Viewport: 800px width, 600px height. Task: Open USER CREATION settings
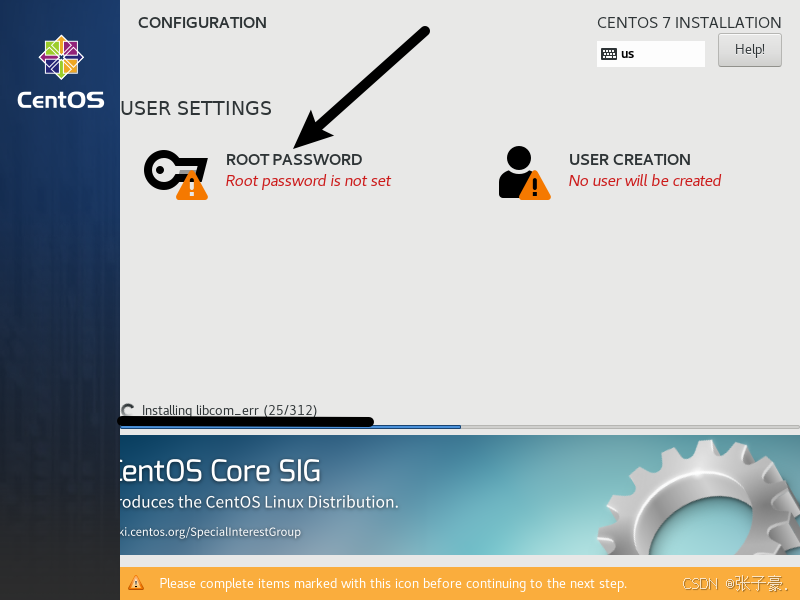[x=630, y=160]
